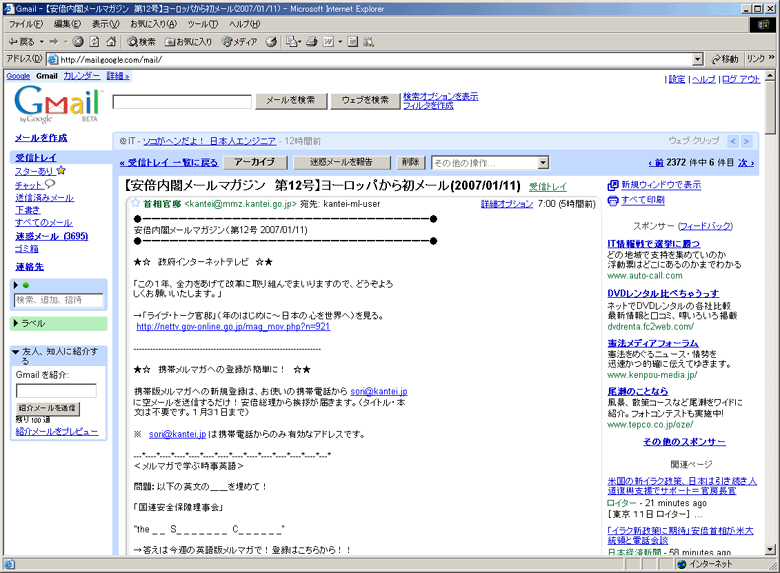Click the 迷惑メールを報告 button
780x573 pixels.
341,162
